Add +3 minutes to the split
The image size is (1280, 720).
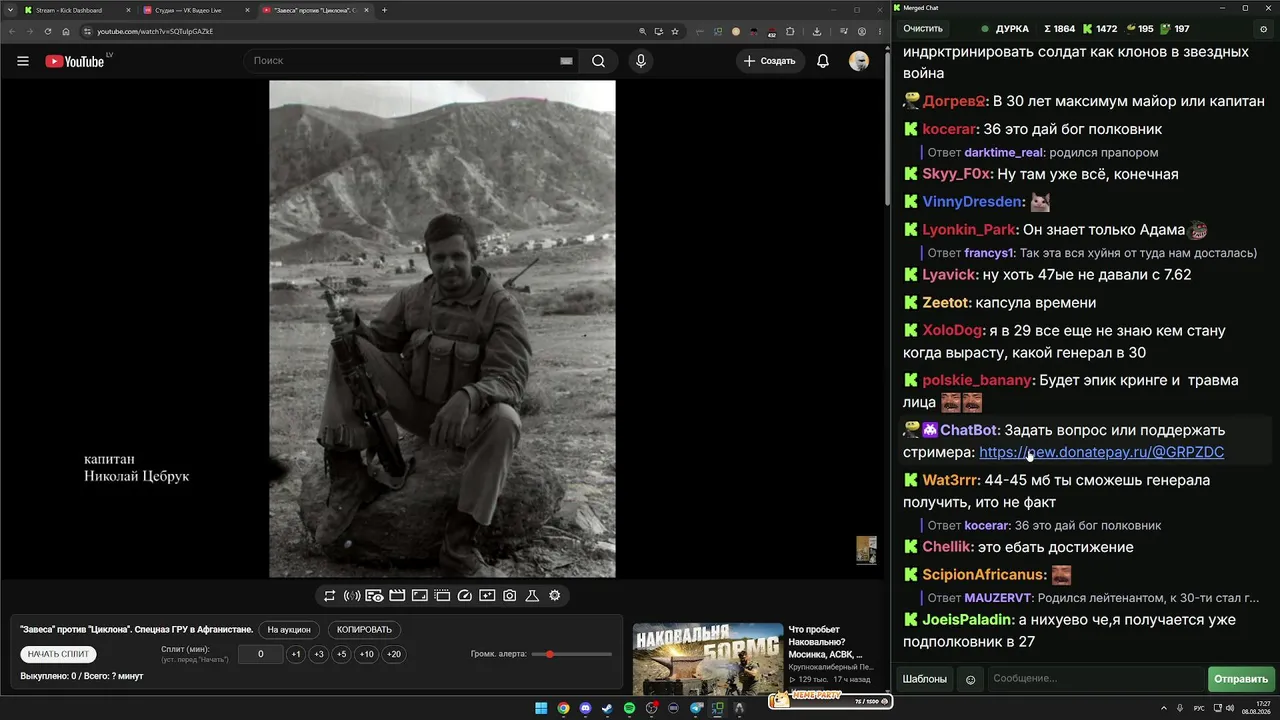(x=319, y=654)
